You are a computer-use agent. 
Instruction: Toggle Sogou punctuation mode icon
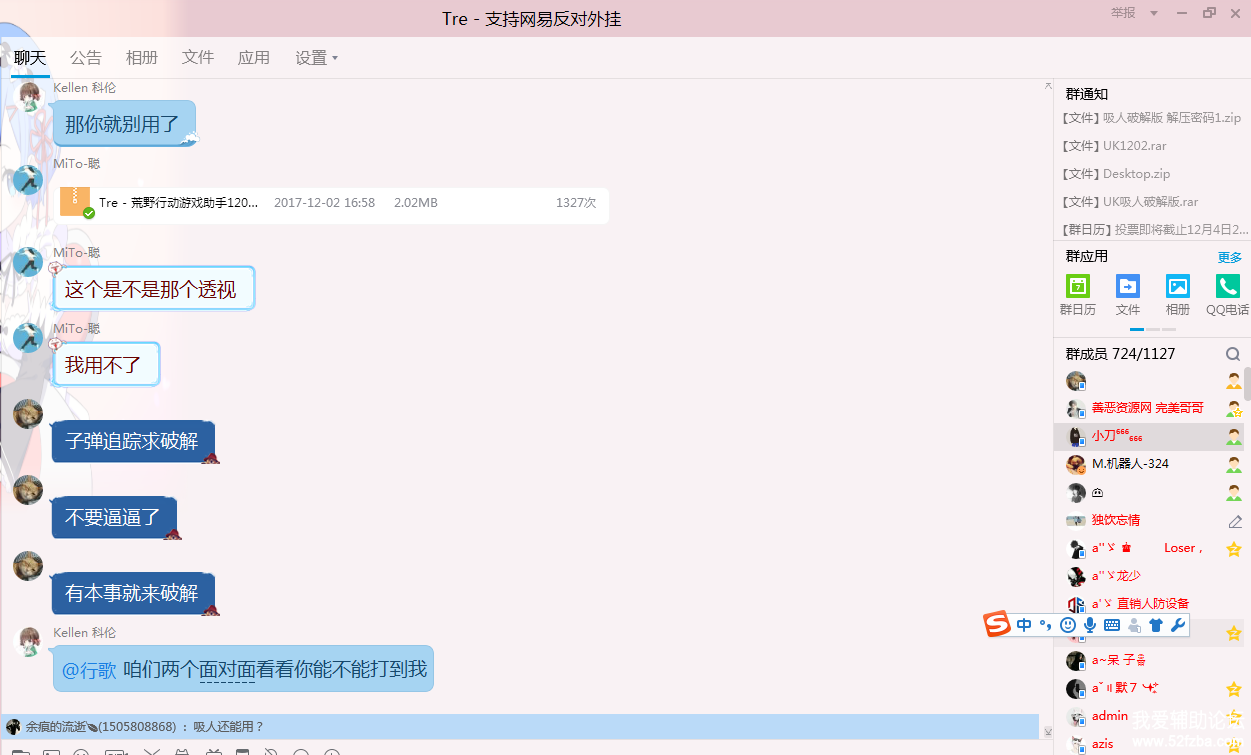(1046, 626)
